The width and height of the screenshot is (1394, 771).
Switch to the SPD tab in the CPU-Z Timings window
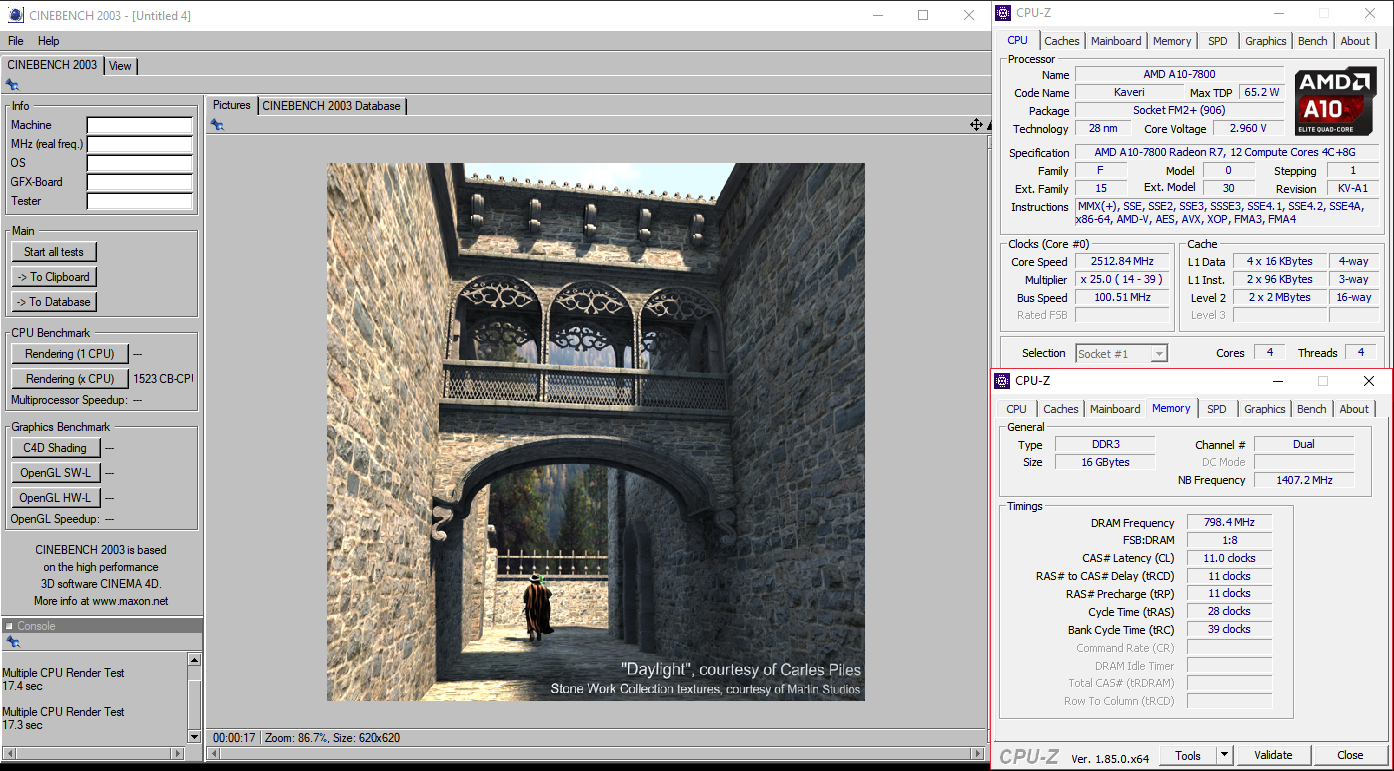[1217, 409]
